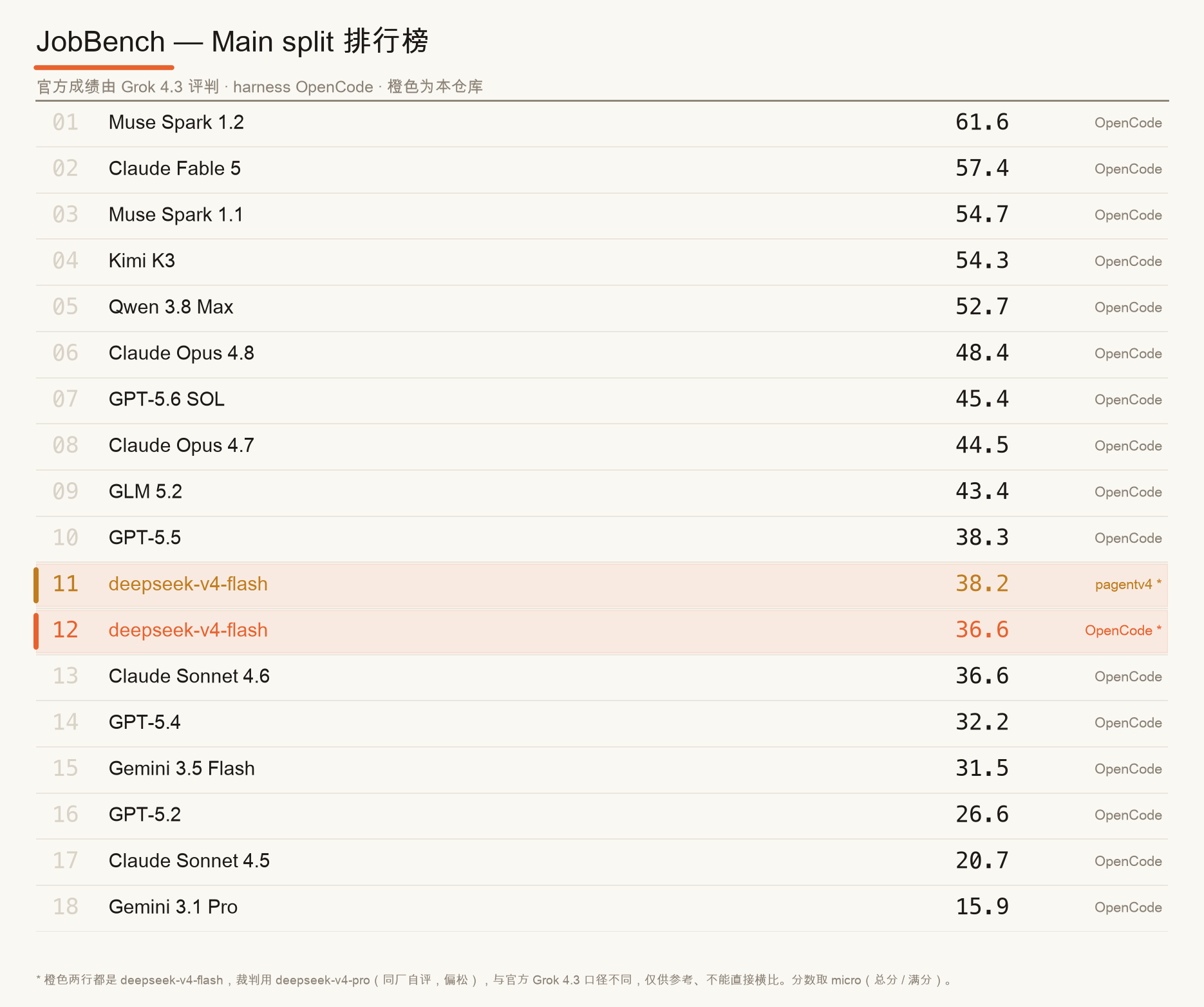
Task: Select the 'GPT-5.5' model name
Action: point(145,538)
